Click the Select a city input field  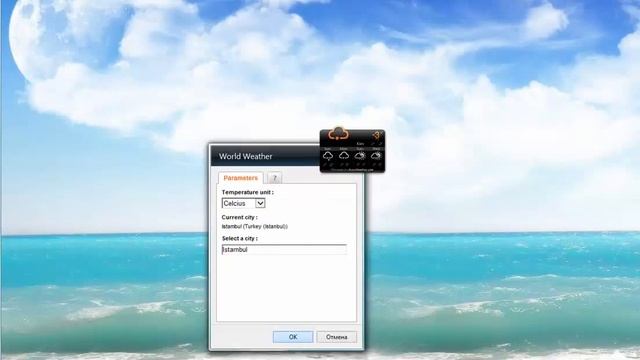coord(284,249)
